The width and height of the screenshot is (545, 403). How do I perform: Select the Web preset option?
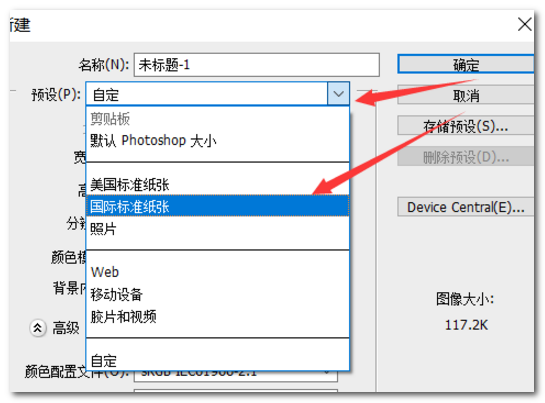click(x=218, y=272)
